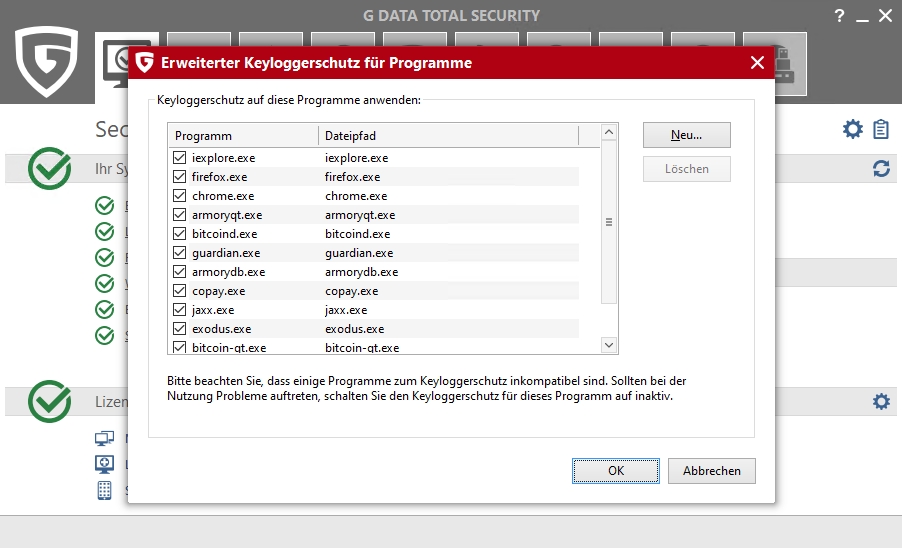Toggle the firefox.exe checkbox
This screenshot has width=902, height=548.
[179, 176]
